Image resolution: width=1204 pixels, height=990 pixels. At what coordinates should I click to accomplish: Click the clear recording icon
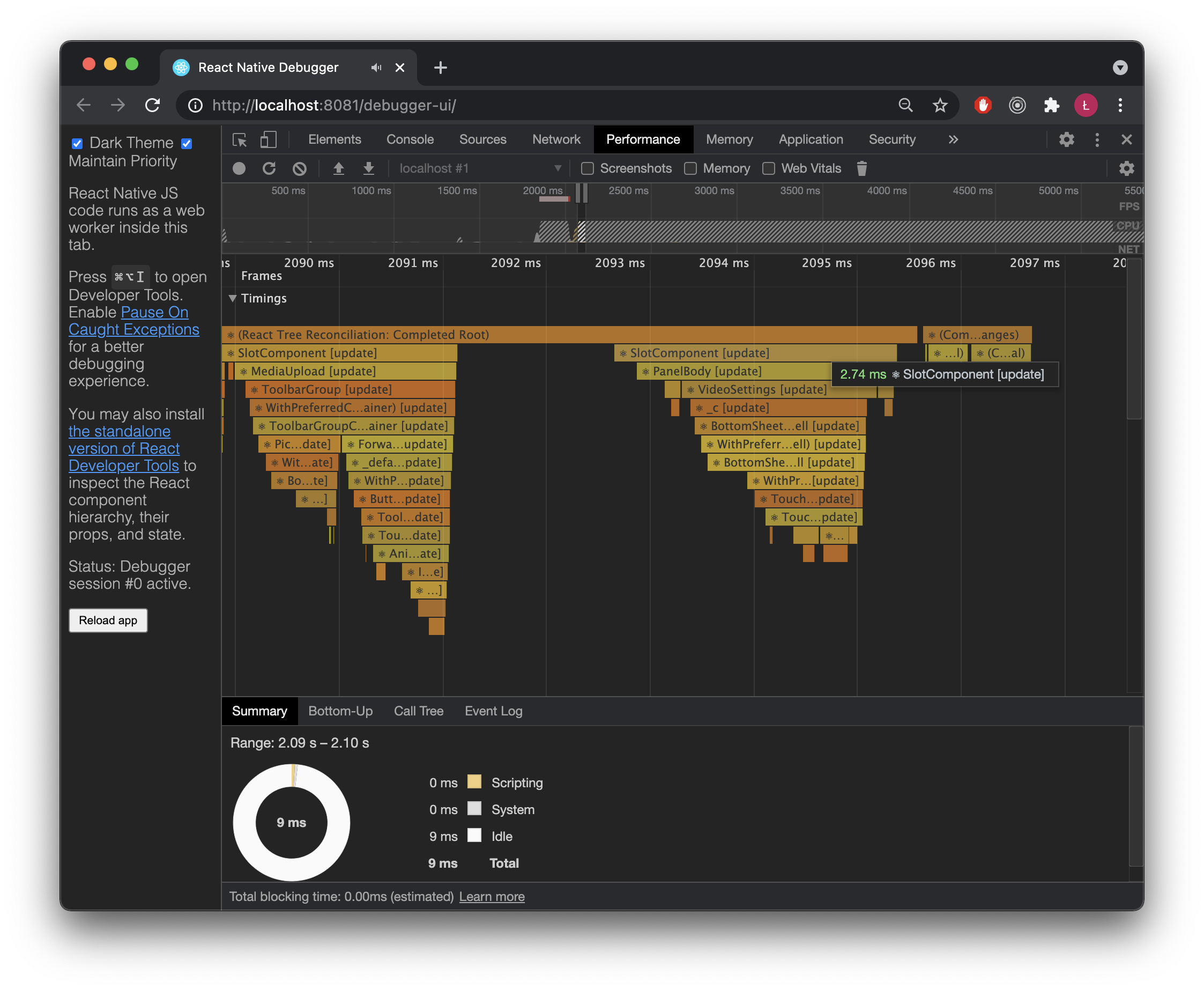299,169
